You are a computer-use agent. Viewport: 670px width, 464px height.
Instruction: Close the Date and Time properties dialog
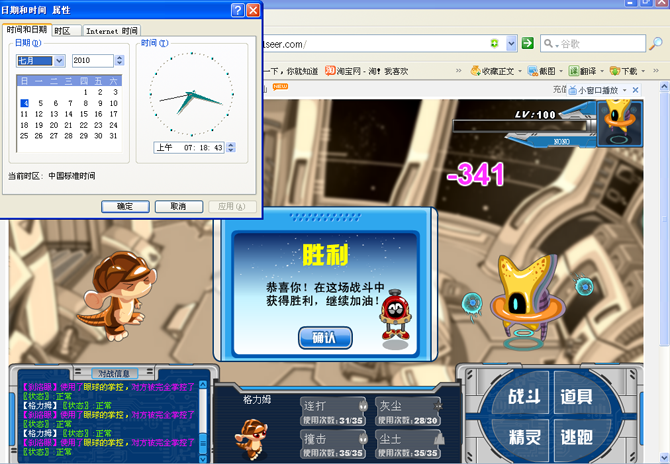point(253,10)
